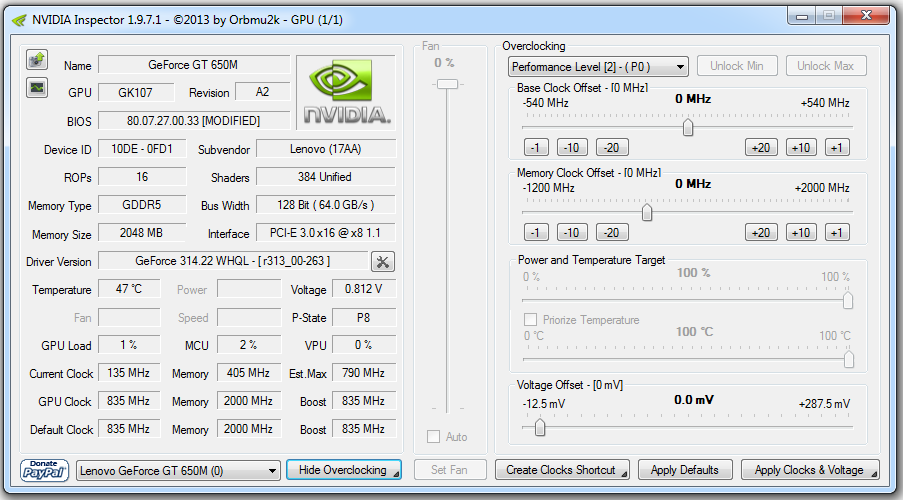Click Base Clock Offset -10 button

[x=572, y=148]
